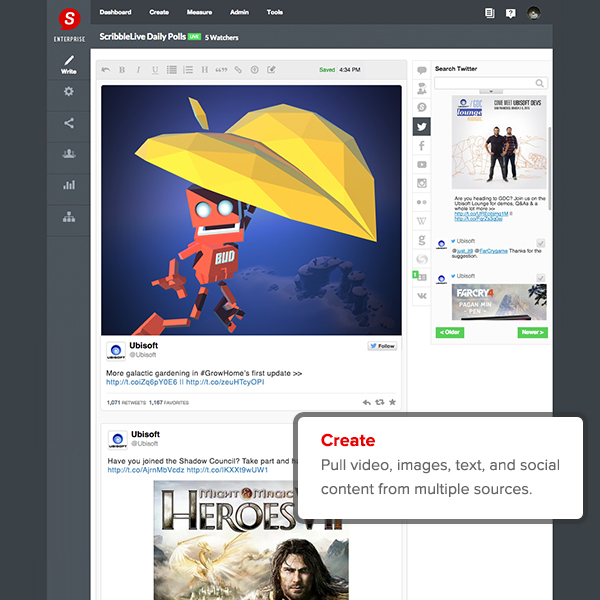Open the user profile avatar
600x600 pixels.
[533, 13]
